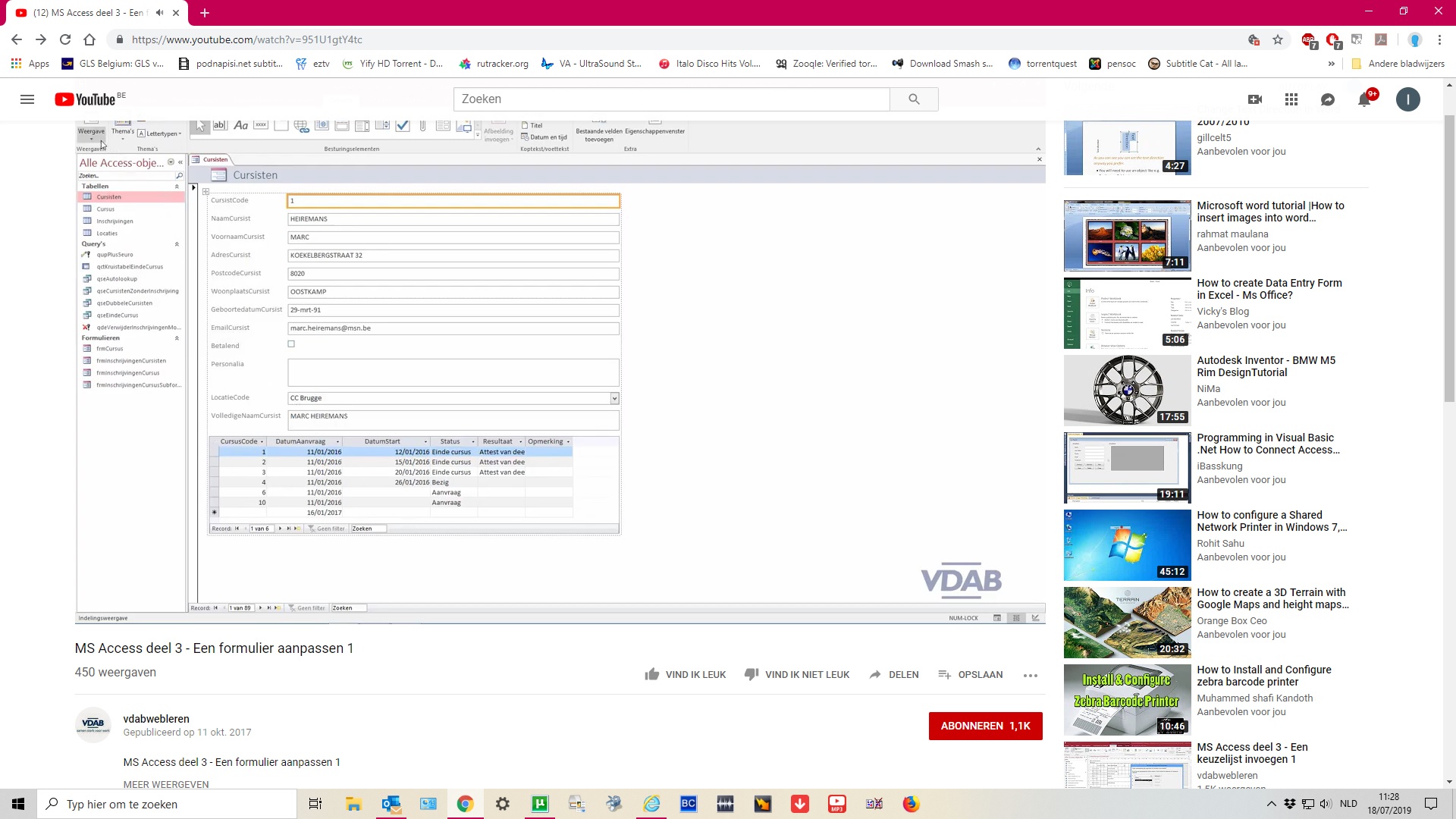Viewport: 1456px width, 819px height.
Task: Open the Action Center notifications
Action: tap(1431, 804)
